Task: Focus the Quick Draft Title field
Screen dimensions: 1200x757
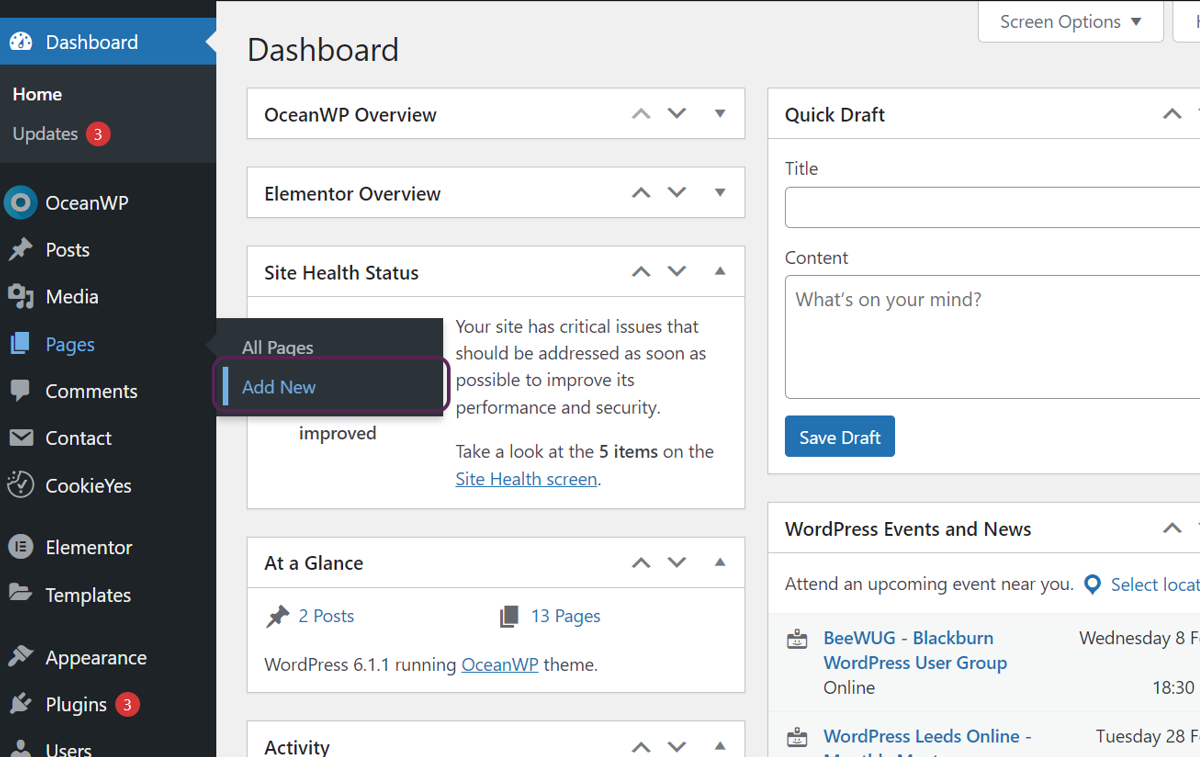Action: click(992, 208)
